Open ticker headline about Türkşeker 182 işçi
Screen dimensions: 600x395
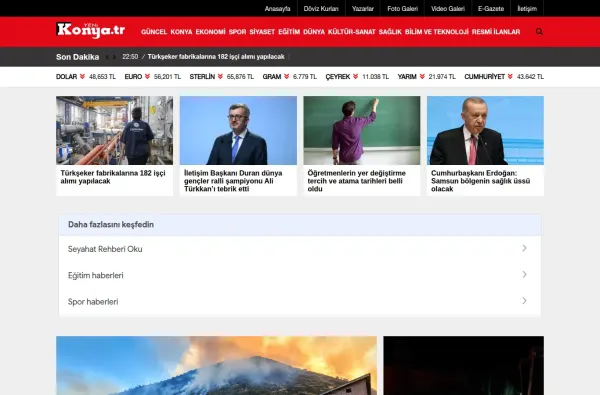tap(216, 57)
